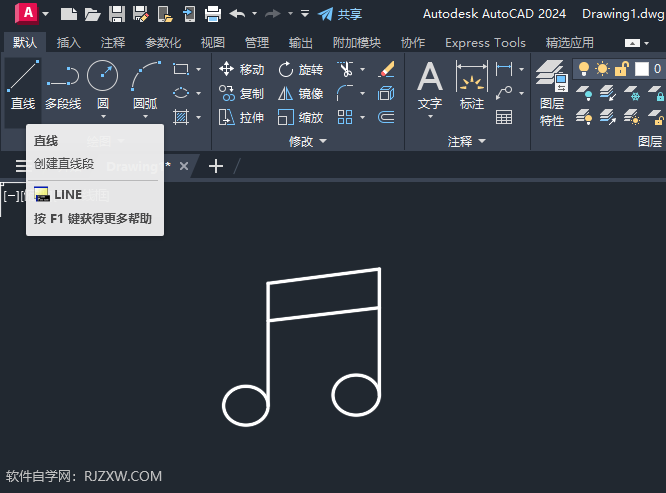The image size is (666, 493).
Task: Activate the Mirror (镜像) tool
Action: (x=301, y=93)
